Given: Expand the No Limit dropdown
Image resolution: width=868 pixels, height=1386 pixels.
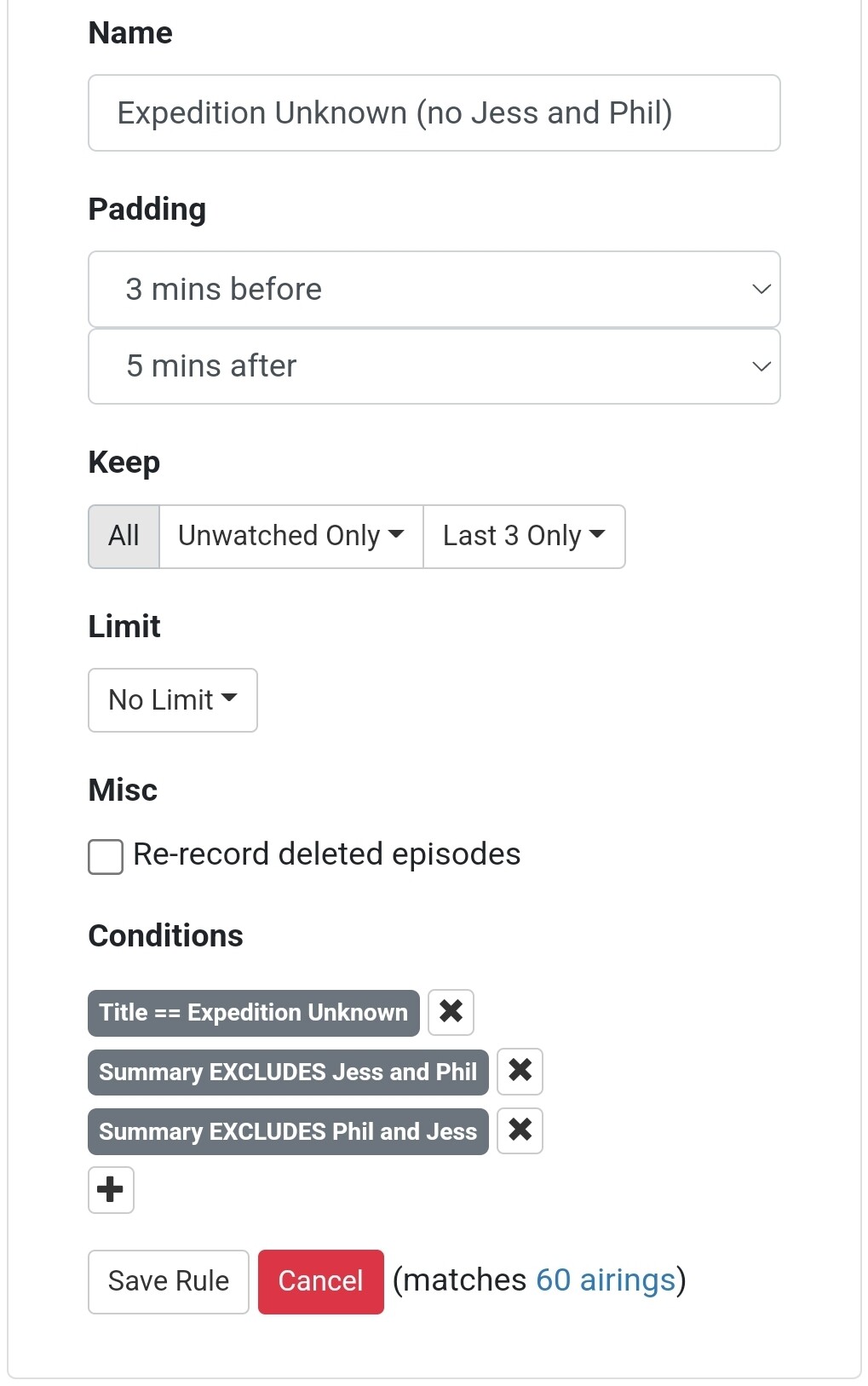Looking at the screenshot, I should point(172,699).
